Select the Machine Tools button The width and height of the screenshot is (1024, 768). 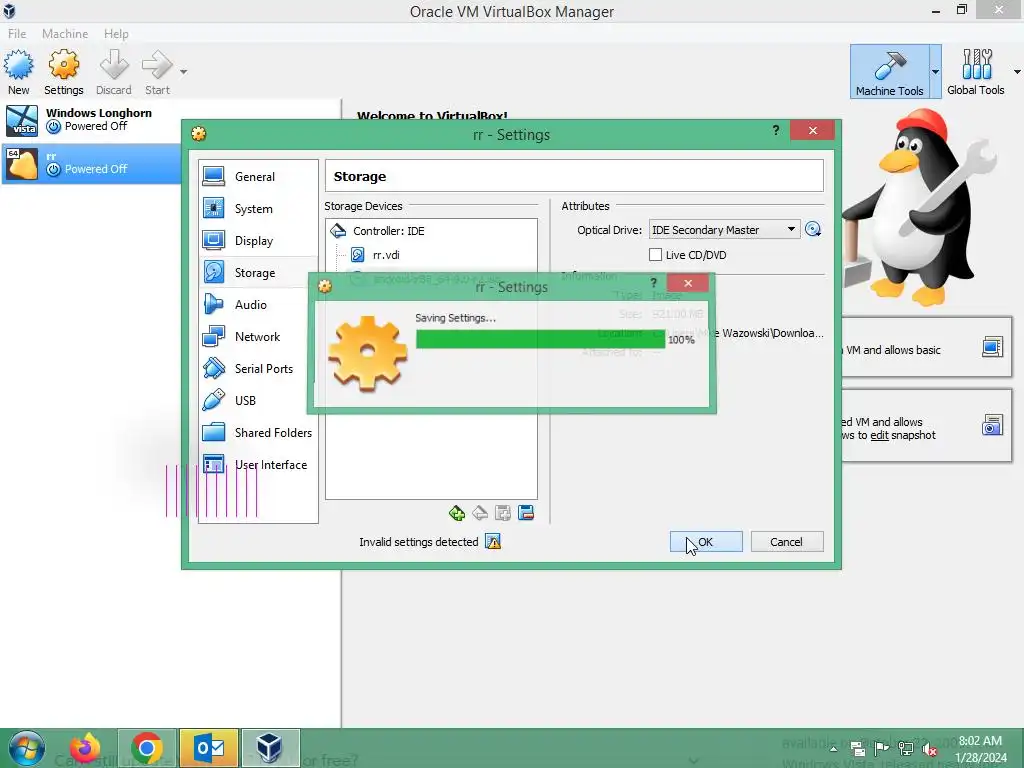[x=889, y=72]
